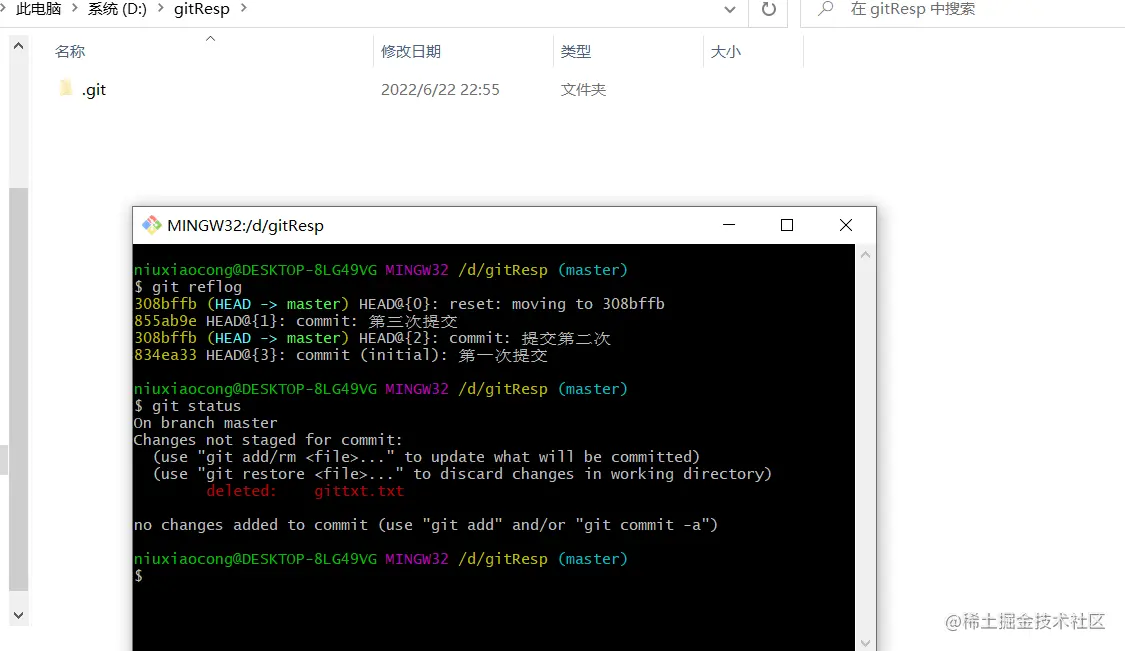Sort files by 名称 column
1125x651 pixels.
pos(70,52)
